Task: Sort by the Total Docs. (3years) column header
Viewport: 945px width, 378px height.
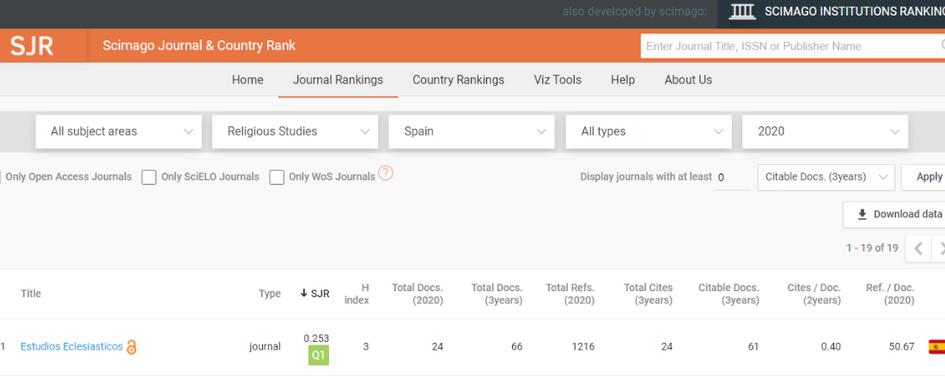Action: click(x=497, y=294)
